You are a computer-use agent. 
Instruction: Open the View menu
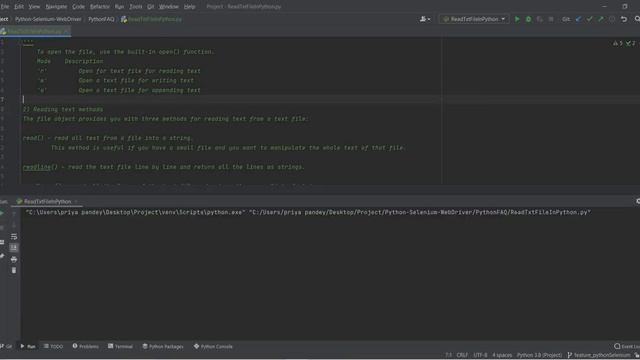pos(34,7)
